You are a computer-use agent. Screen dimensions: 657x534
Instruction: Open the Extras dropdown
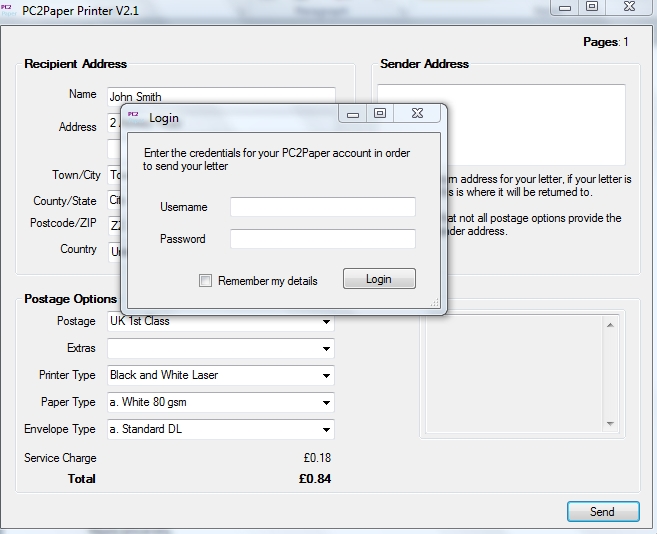[221, 348]
